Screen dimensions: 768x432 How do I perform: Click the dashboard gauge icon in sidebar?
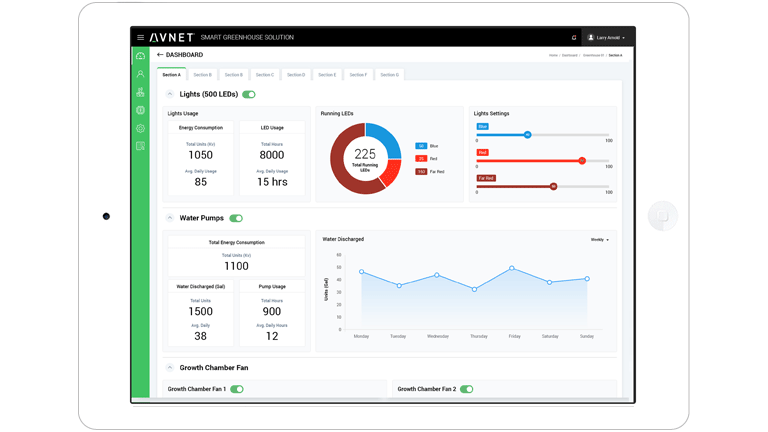140,56
